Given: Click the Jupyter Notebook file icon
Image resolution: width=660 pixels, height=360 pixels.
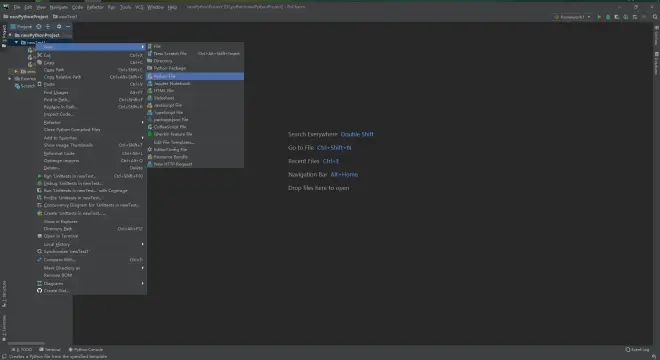Looking at the screenshot, I should tap(150, 83).
